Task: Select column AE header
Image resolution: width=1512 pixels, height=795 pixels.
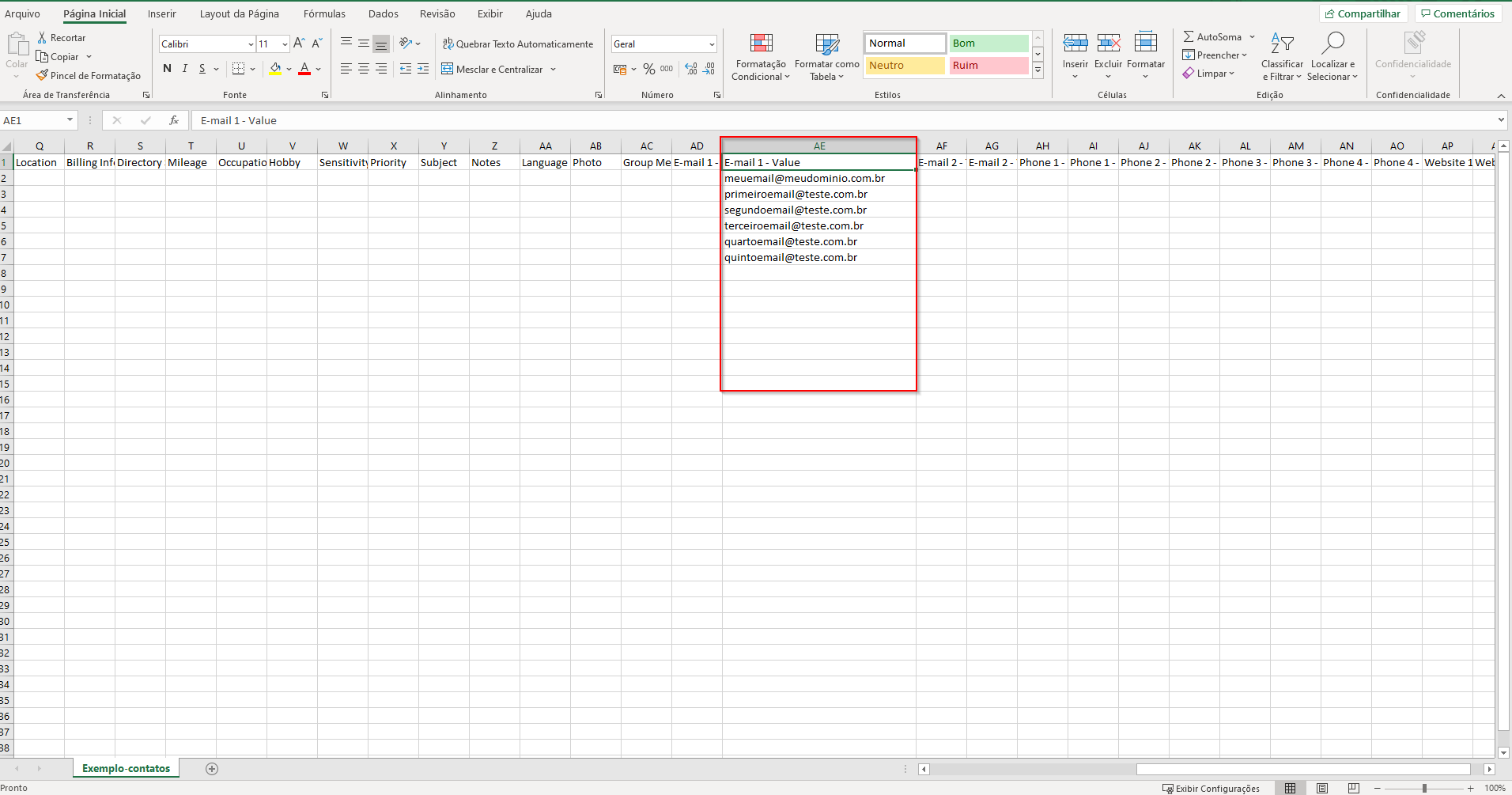Action: 819,146
